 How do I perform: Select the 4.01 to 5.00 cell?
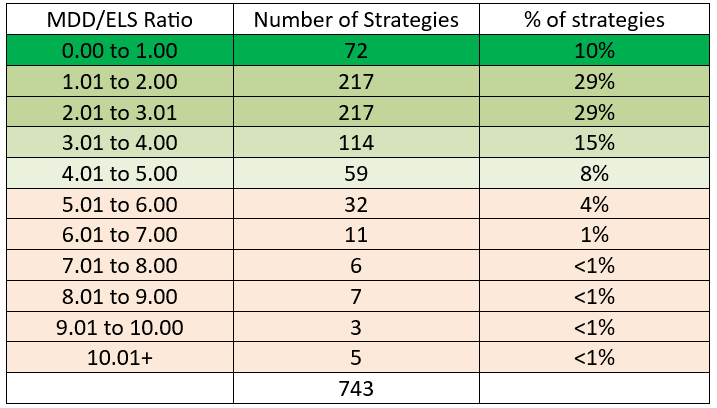[120, 173]
